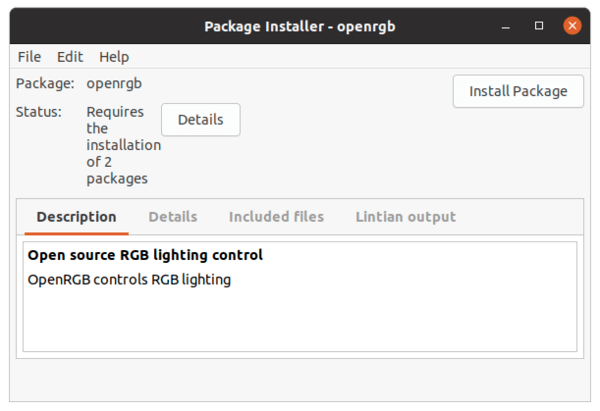Show dependency Details next to Status
The width and height of the screenshot is (600, 411).
201,120
